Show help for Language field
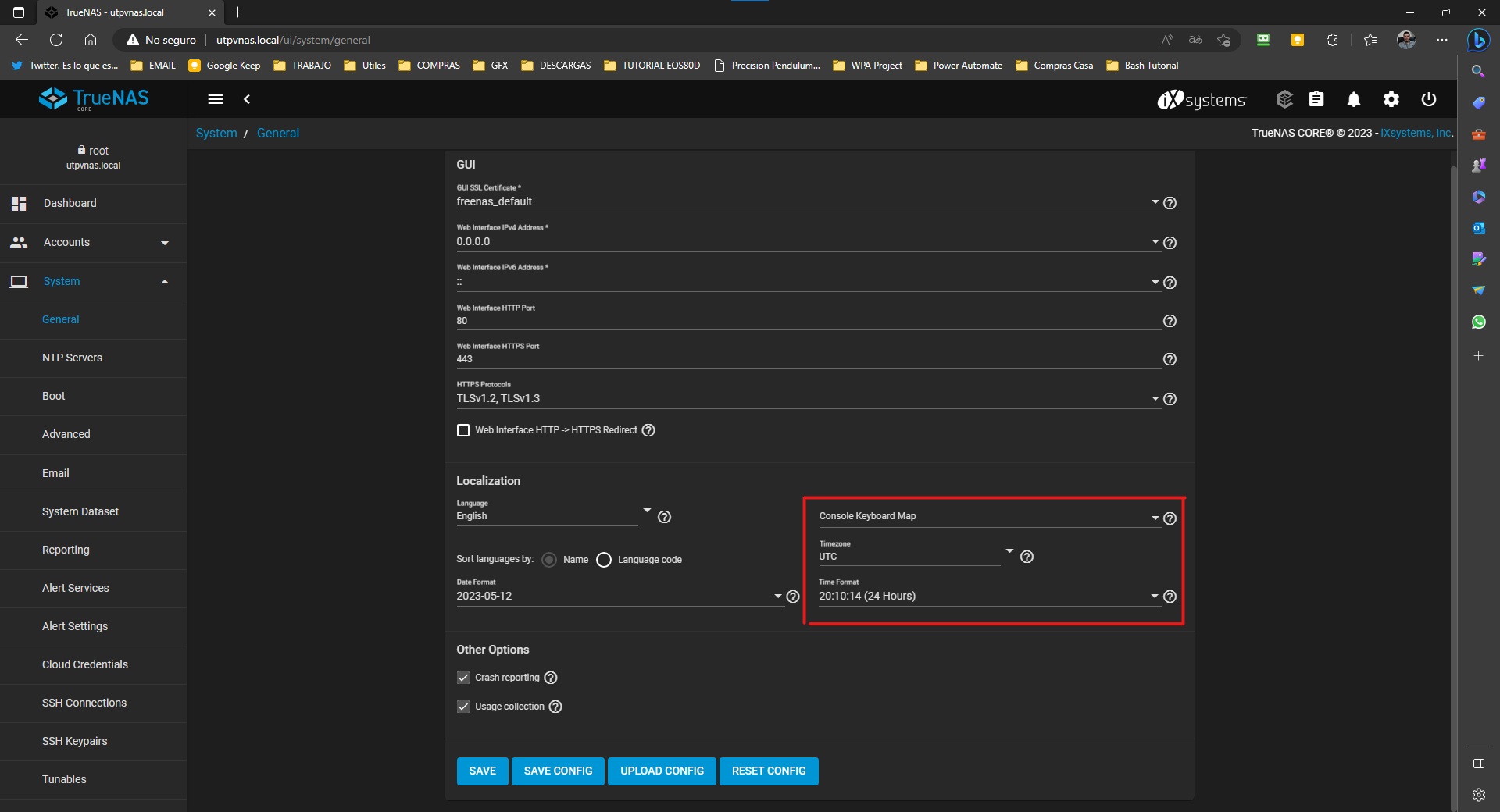 [664, 517]
